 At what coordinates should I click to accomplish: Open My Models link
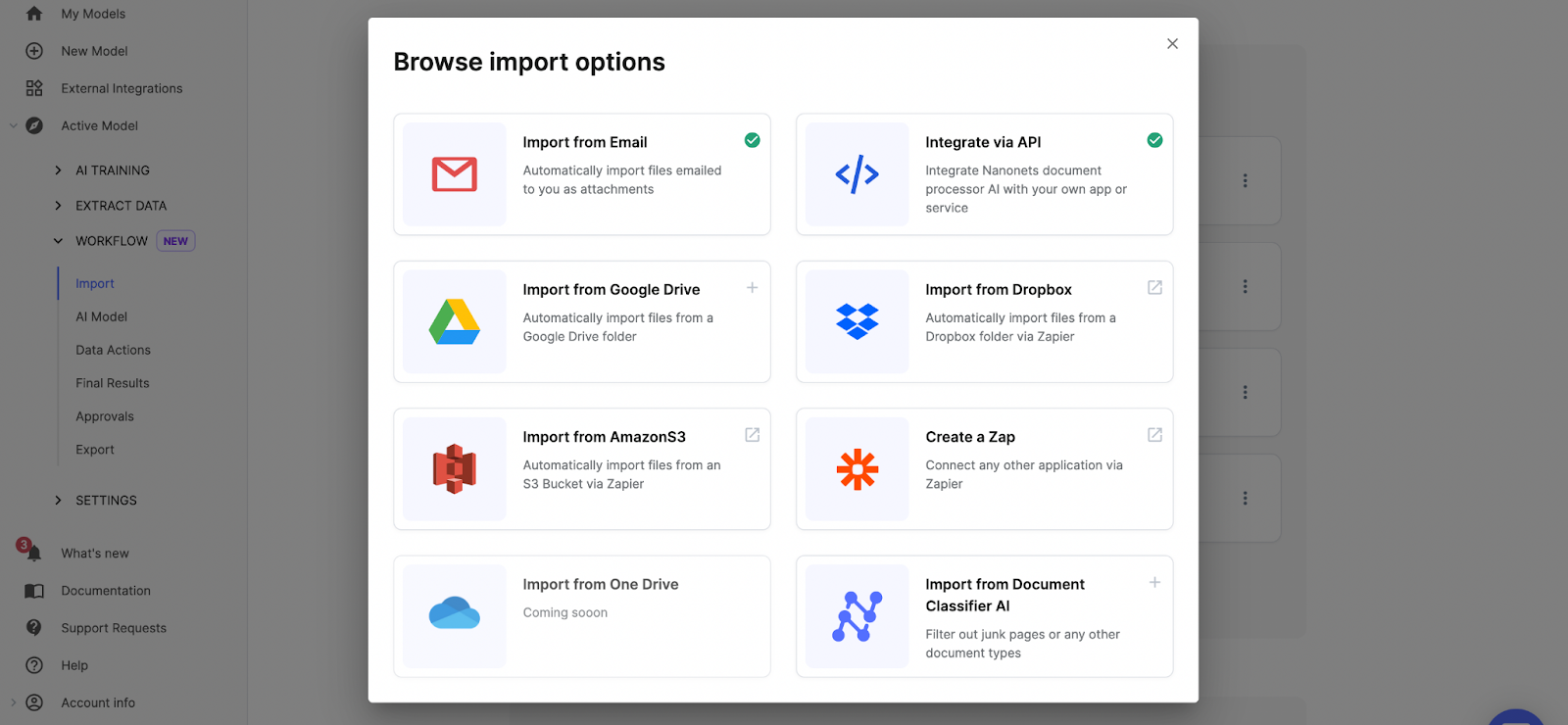(x=93, y=14)
